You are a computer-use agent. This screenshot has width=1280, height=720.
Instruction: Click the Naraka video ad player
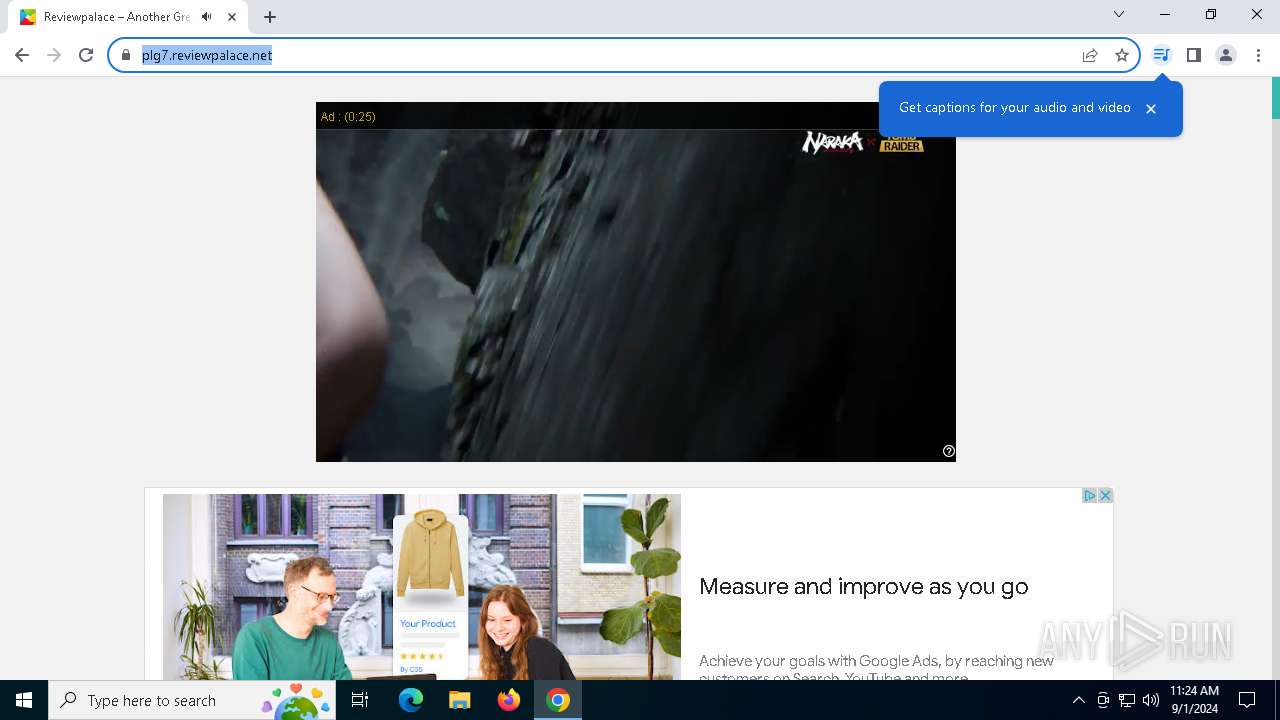coord(636,282)
